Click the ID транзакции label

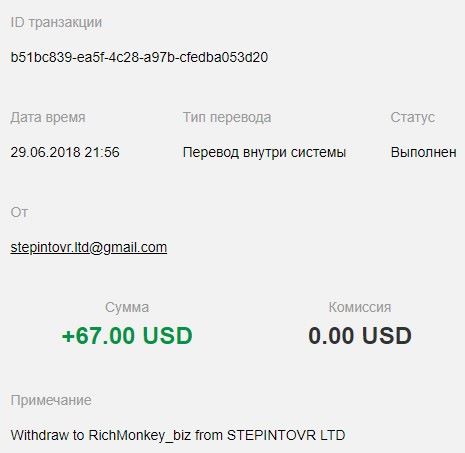(x=56, y=23)
